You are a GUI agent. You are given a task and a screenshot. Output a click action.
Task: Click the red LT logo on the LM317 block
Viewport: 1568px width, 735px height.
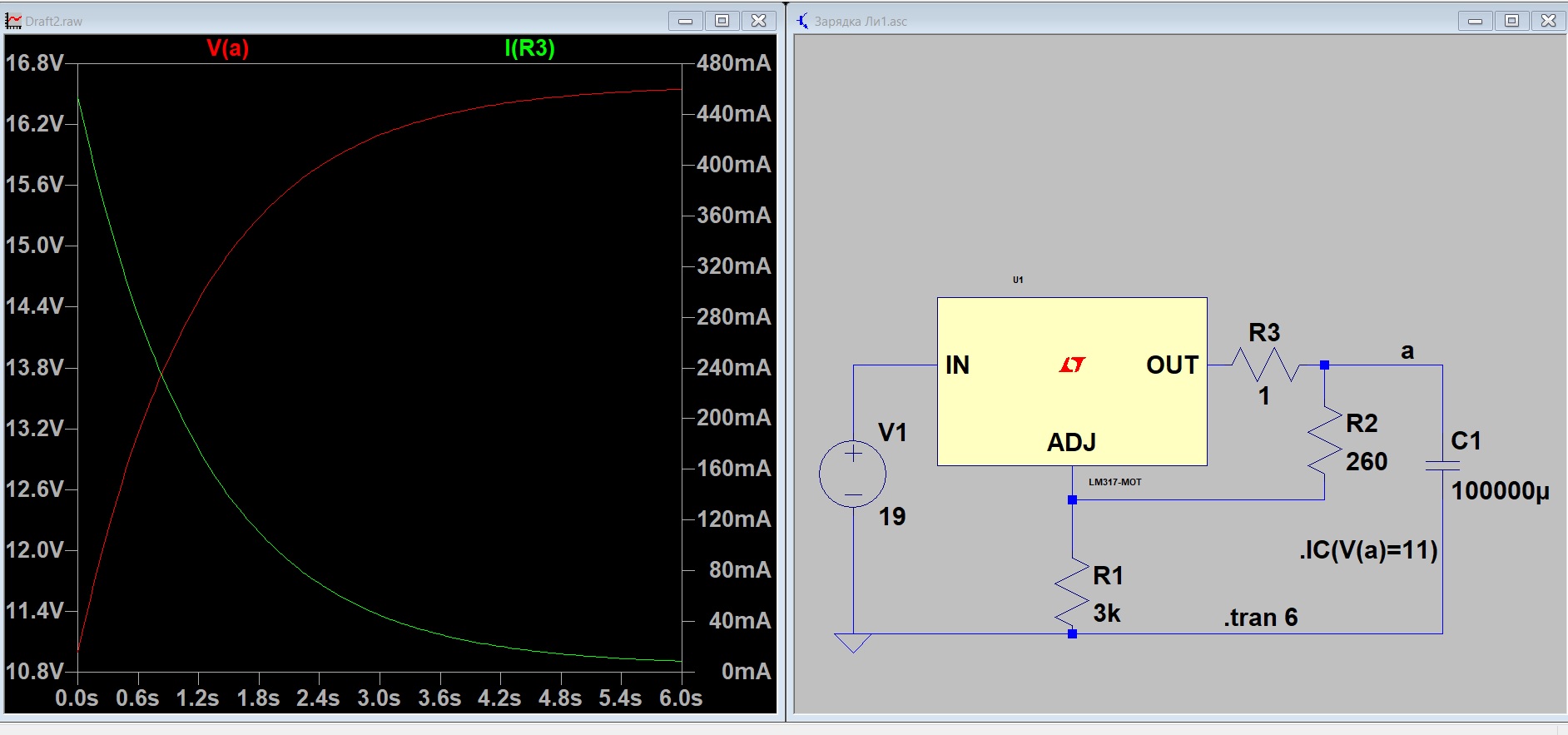(1072, 365)
